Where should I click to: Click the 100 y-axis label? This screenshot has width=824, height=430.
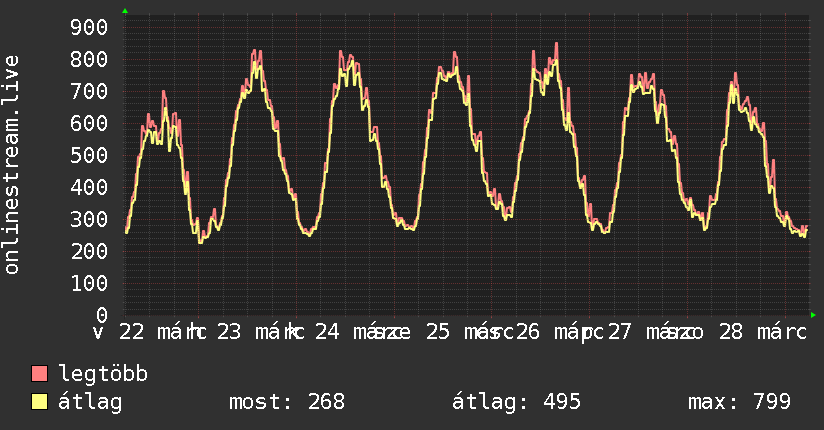(89, 283)
